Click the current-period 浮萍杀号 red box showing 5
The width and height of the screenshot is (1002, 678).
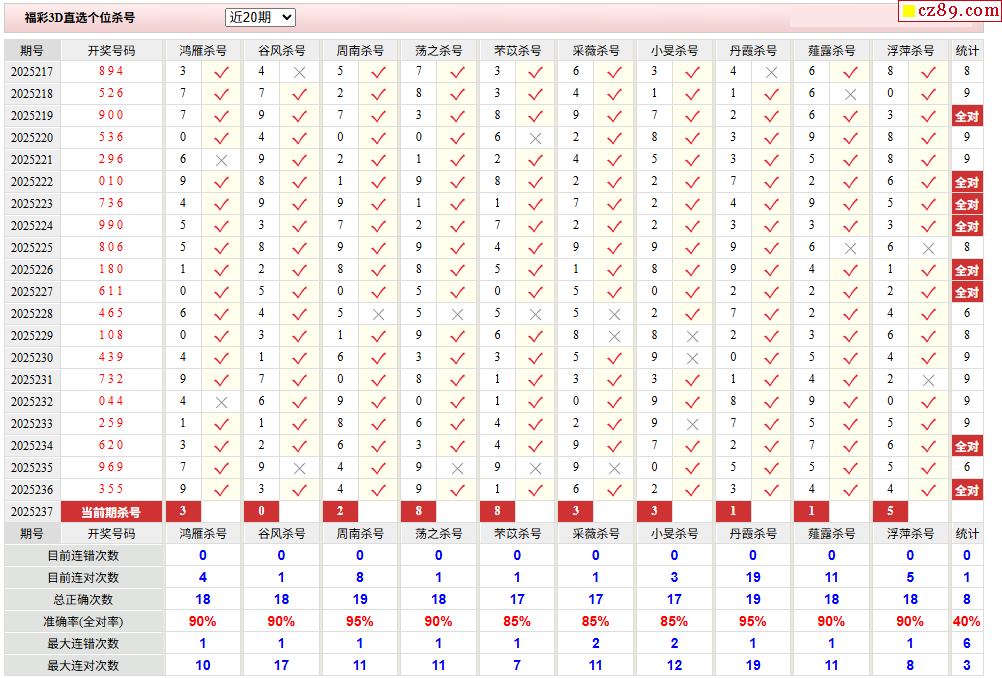point(890,511)
